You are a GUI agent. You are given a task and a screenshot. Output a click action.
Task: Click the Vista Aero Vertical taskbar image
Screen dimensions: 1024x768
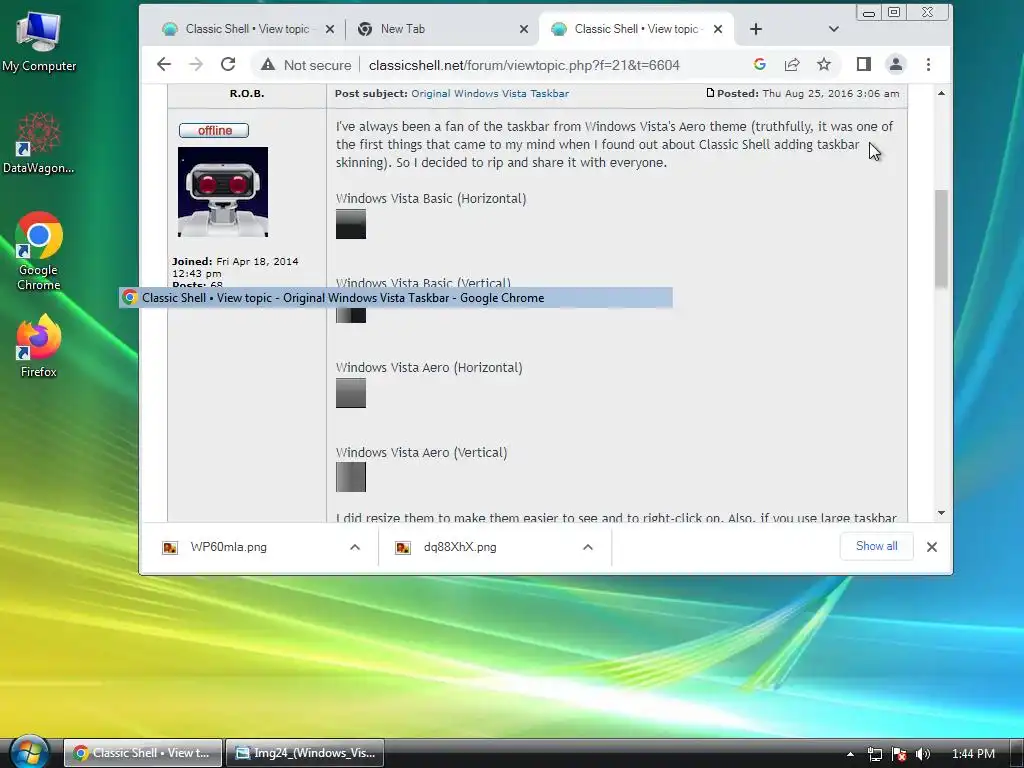pos(351,477)
